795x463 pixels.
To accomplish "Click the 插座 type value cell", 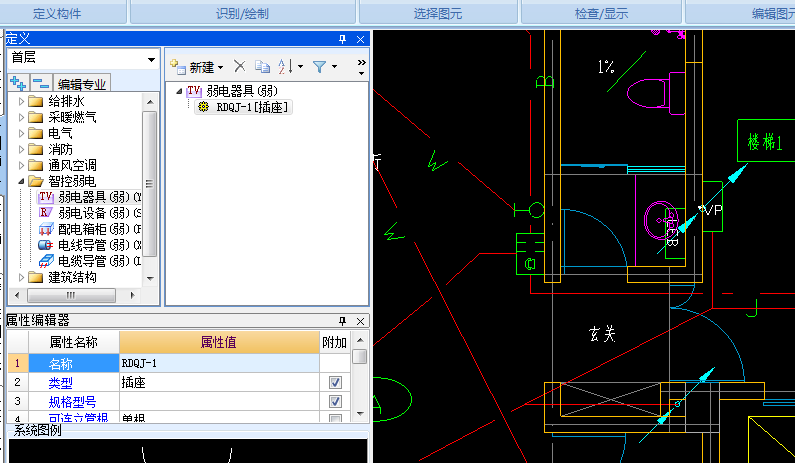I will coord(219,382).
